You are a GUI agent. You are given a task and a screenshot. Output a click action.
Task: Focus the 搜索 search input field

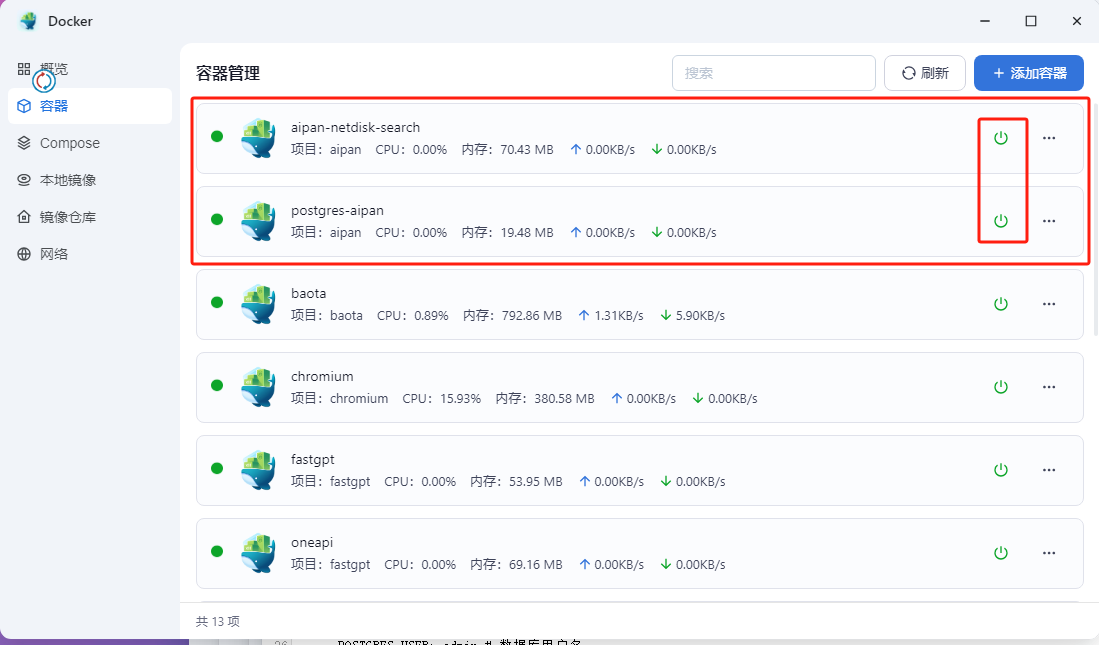click(773, 73)
